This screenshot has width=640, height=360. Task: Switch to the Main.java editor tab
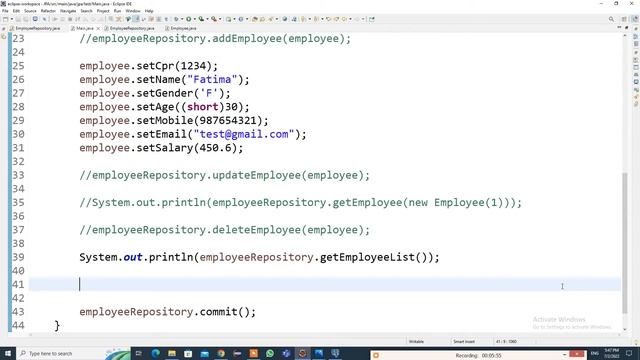click(85, 28)
